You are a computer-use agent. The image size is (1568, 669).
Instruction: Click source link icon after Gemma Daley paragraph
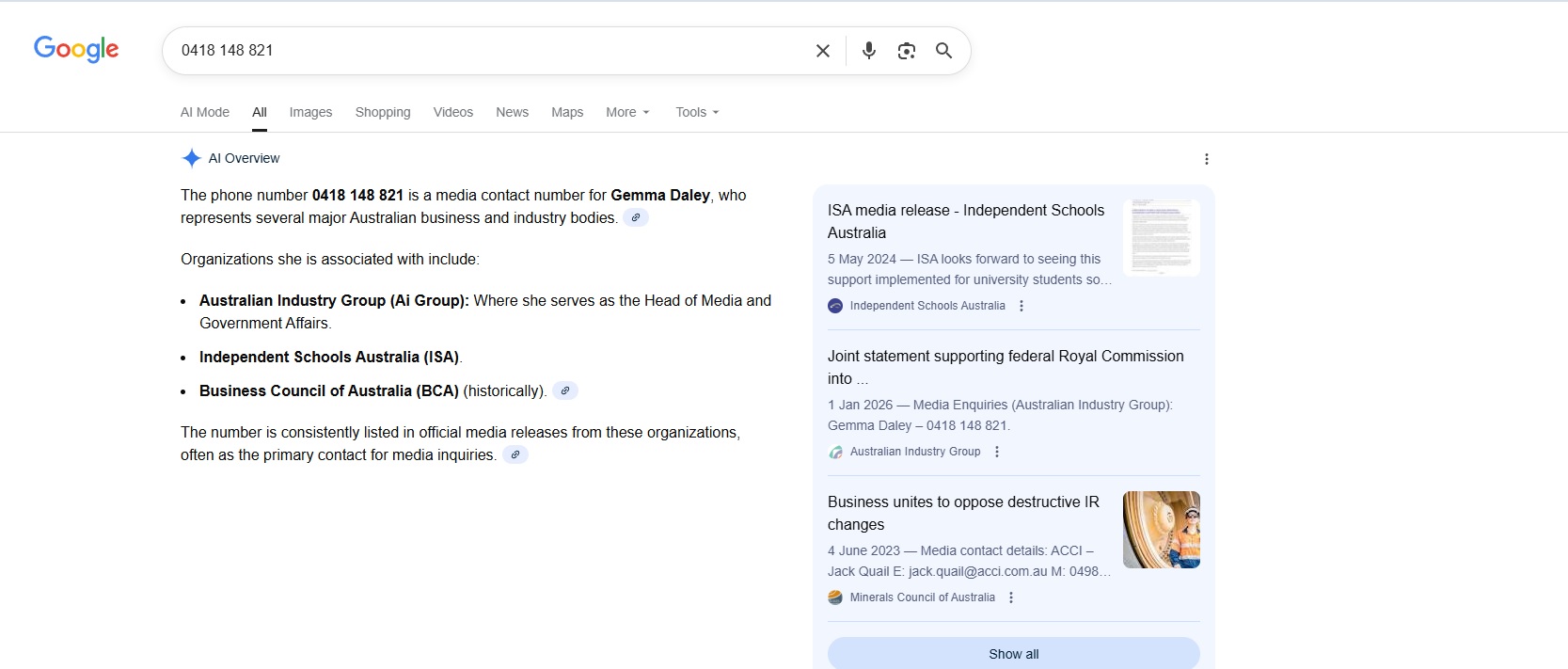(x=636, y=218)
